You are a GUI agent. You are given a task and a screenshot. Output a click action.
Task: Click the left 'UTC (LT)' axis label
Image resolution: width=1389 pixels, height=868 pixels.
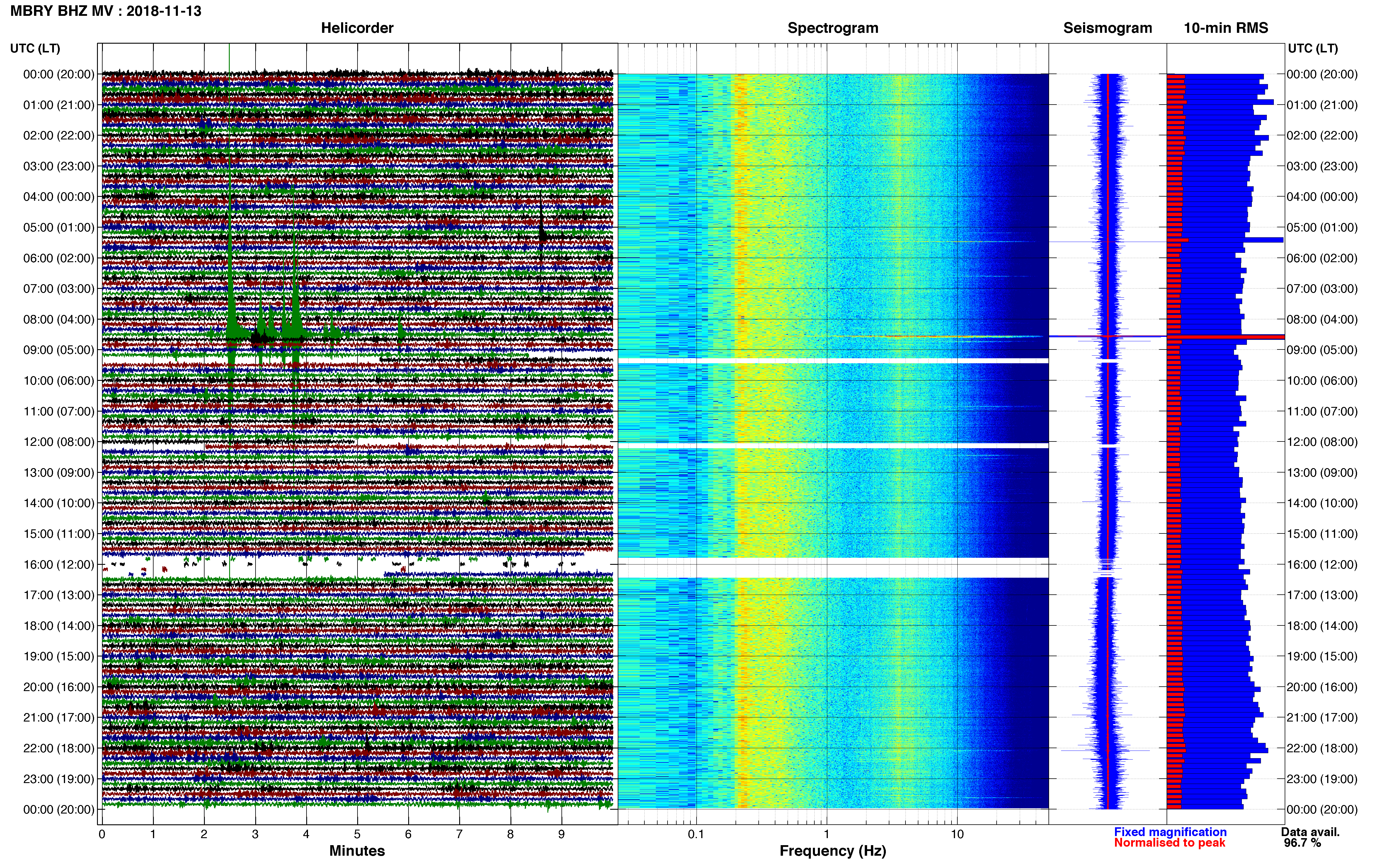(35, 48)
